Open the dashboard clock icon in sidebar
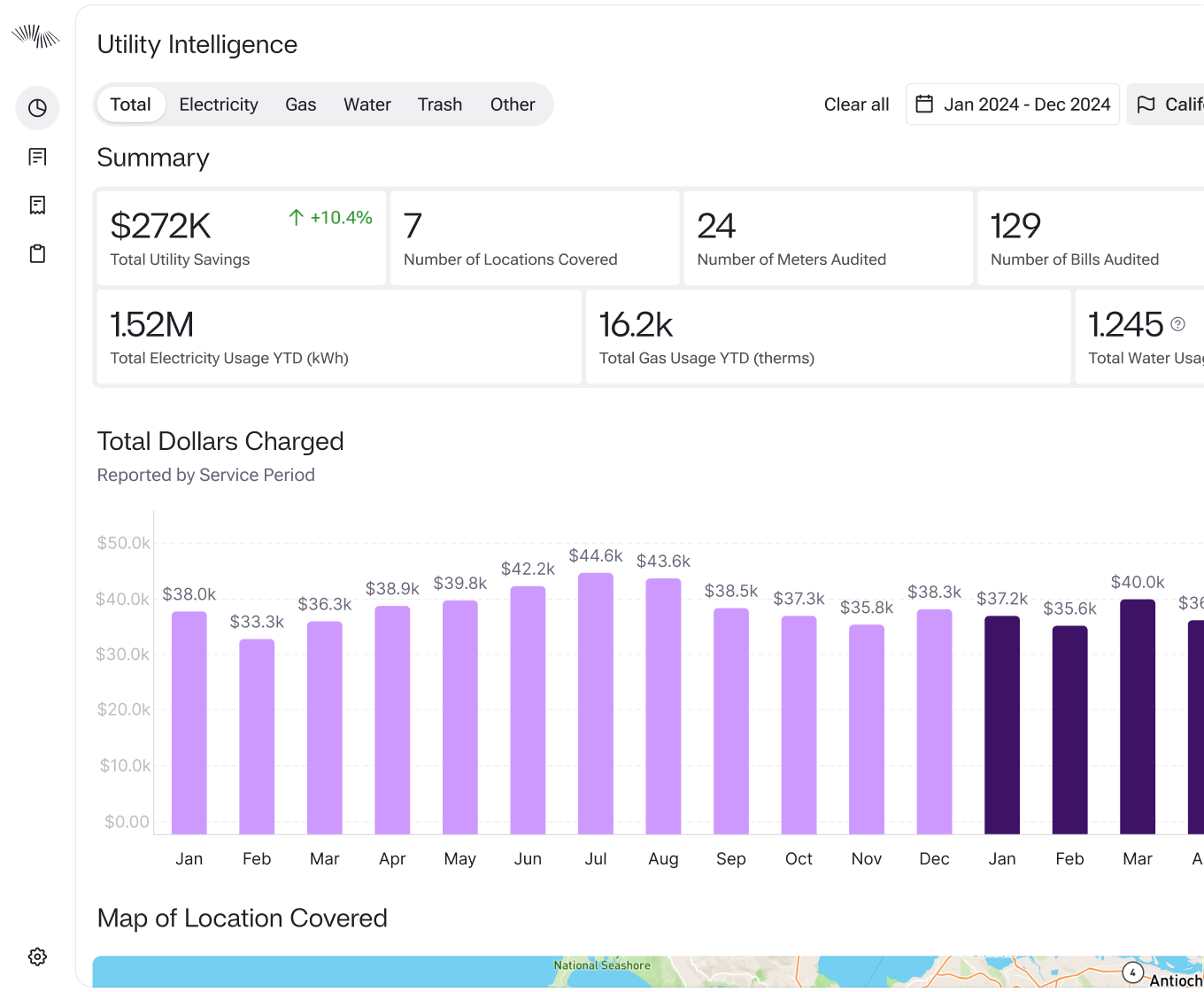The width and height of the screenshot is (1204, 992). point(37,108)
